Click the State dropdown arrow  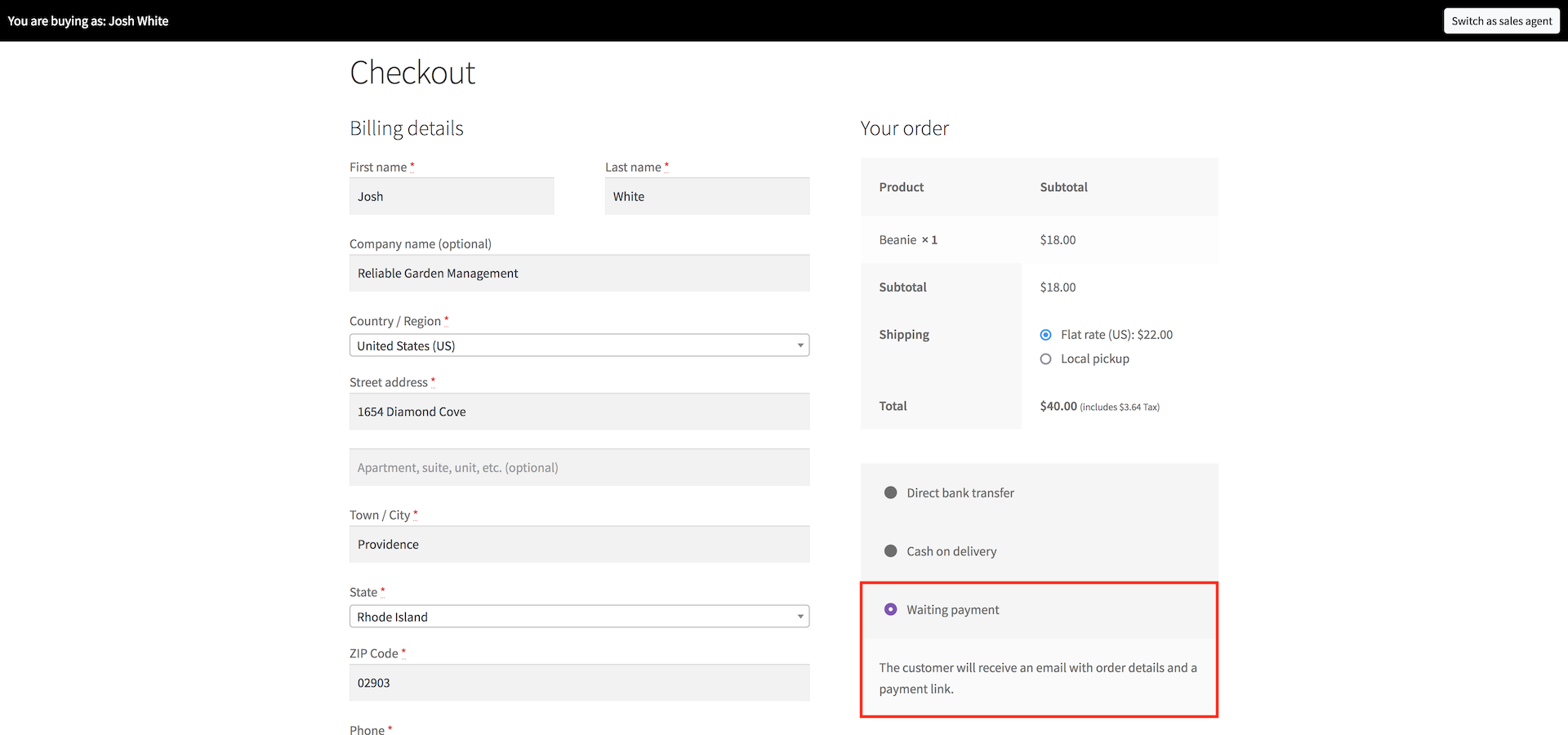pos(800,617)
